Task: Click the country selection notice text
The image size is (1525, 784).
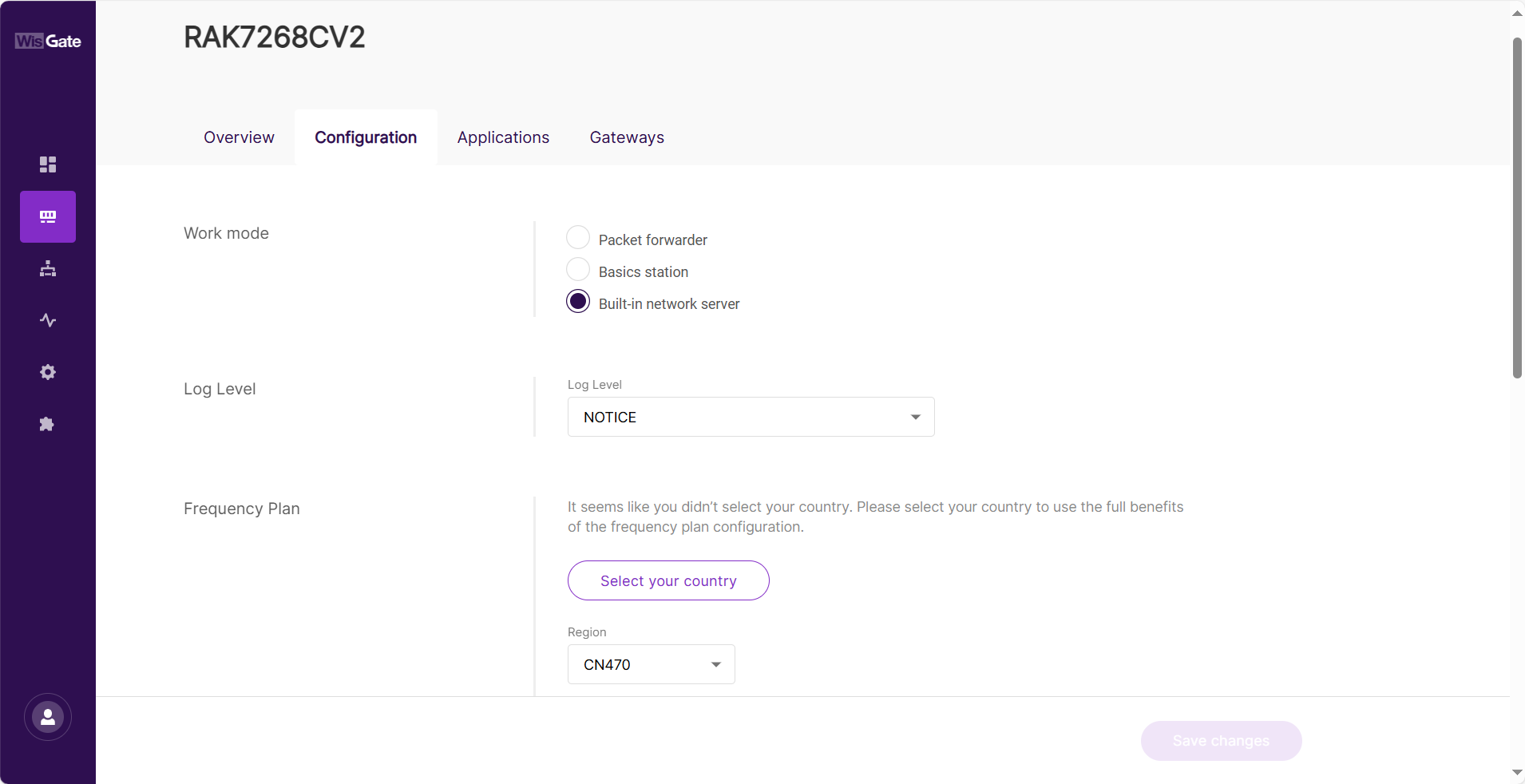Action: coord(875,517)
